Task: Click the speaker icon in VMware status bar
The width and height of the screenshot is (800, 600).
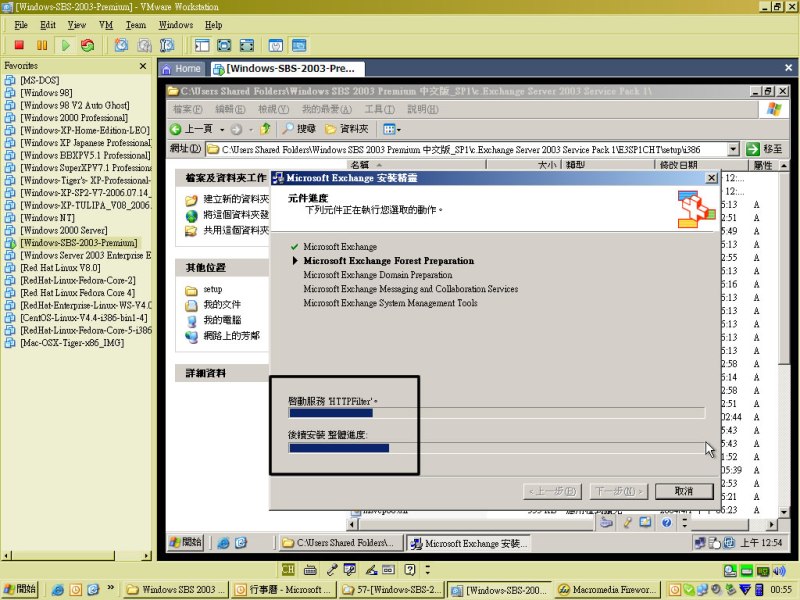Action: pyautogui.click(x=779, y=570)
